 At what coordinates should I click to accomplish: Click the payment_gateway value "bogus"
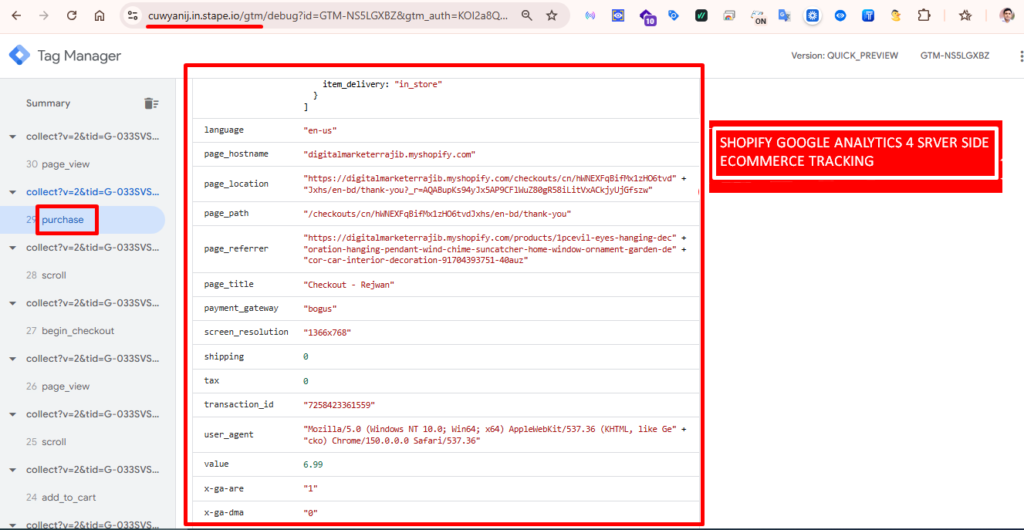pos(320,308)
